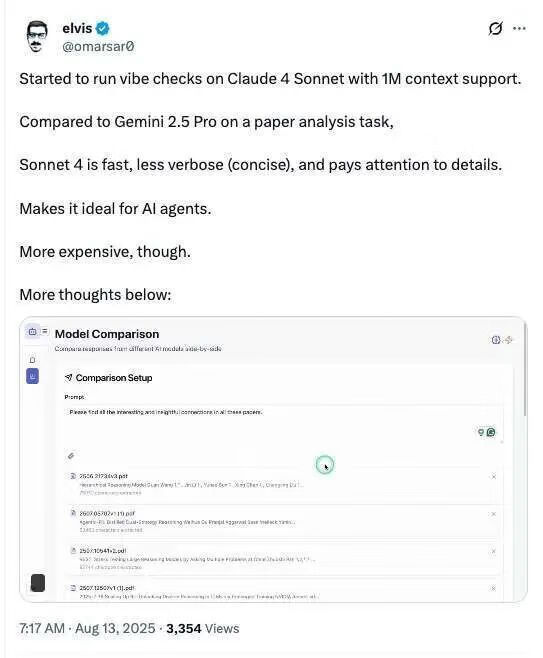The height and width of the screenshot is (658, 543).
Task: Remove the 2507.10541v2.pdf attachment
Action: pos(493,551)
